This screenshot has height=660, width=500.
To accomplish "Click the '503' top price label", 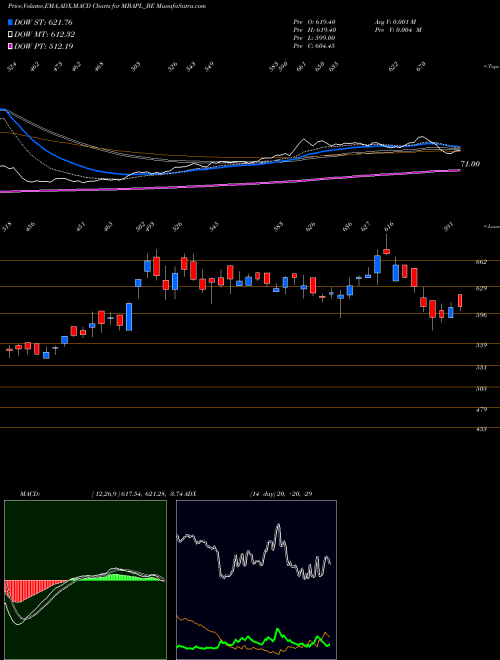I will click(136, 67).
